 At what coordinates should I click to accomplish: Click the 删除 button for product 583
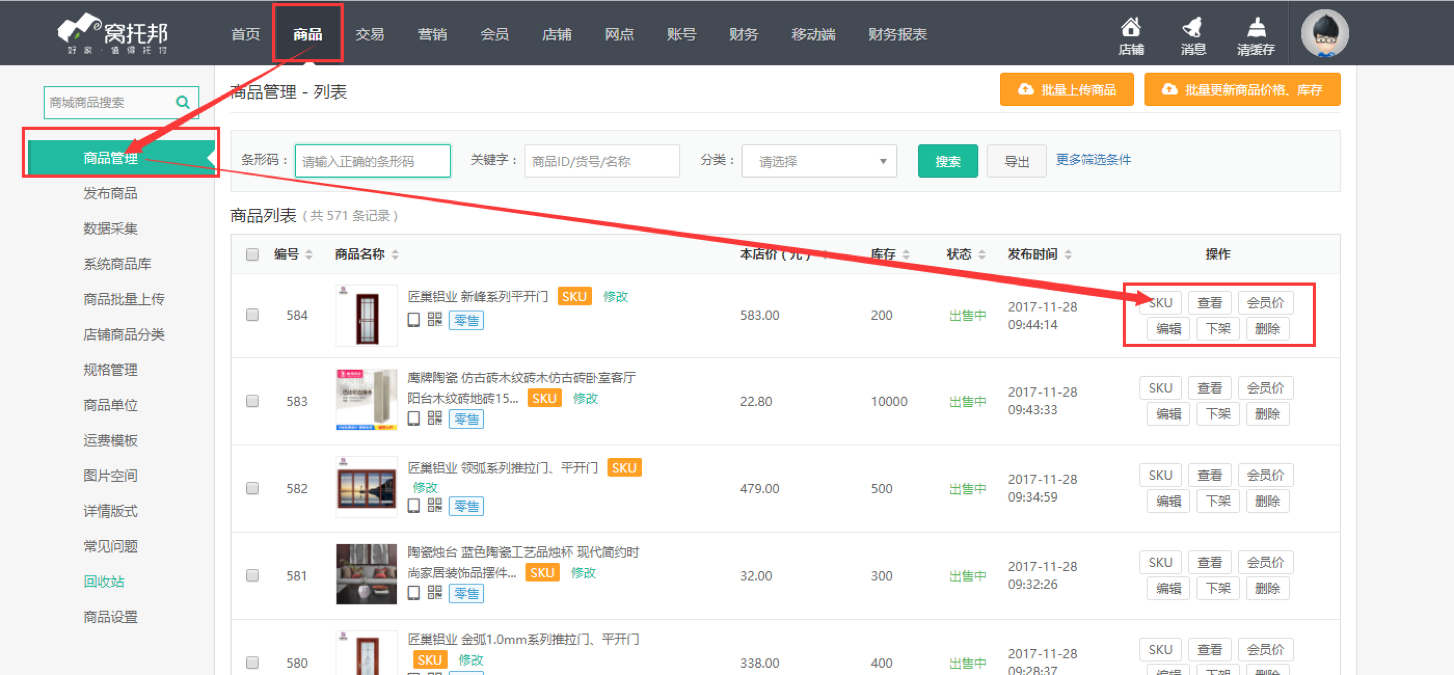1268,414
